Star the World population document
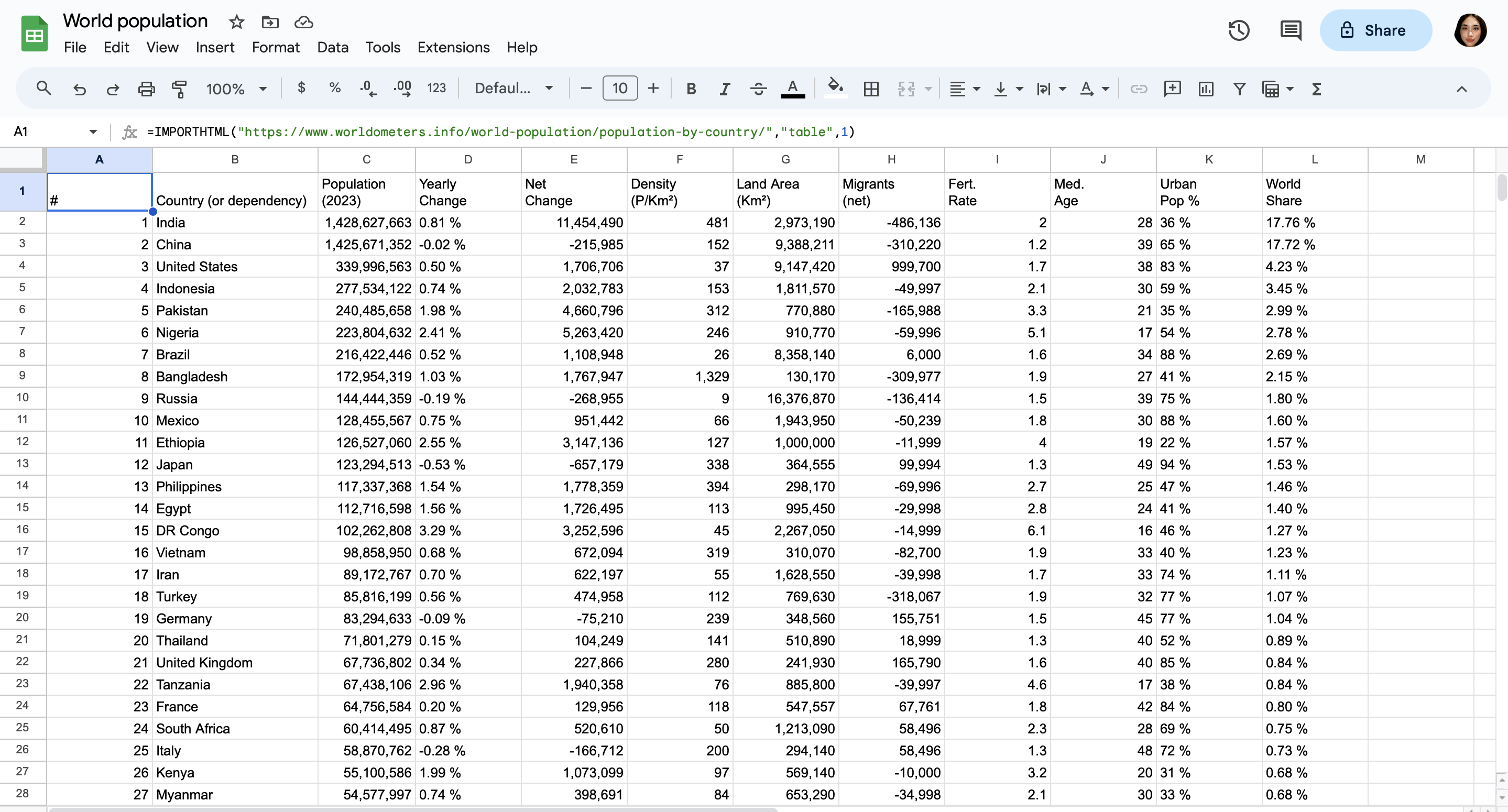This screenshot has width=1508, height=812. (236, 22)
